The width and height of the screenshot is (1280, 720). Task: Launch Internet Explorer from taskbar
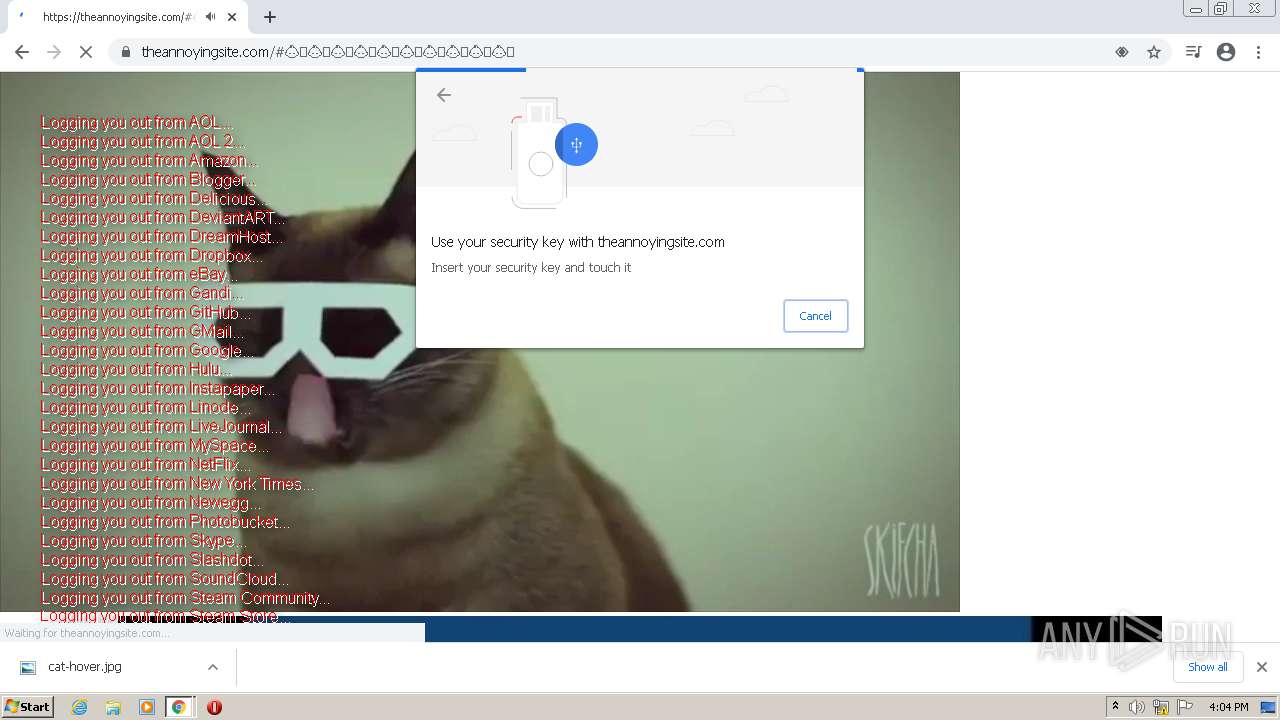[80, 707]
